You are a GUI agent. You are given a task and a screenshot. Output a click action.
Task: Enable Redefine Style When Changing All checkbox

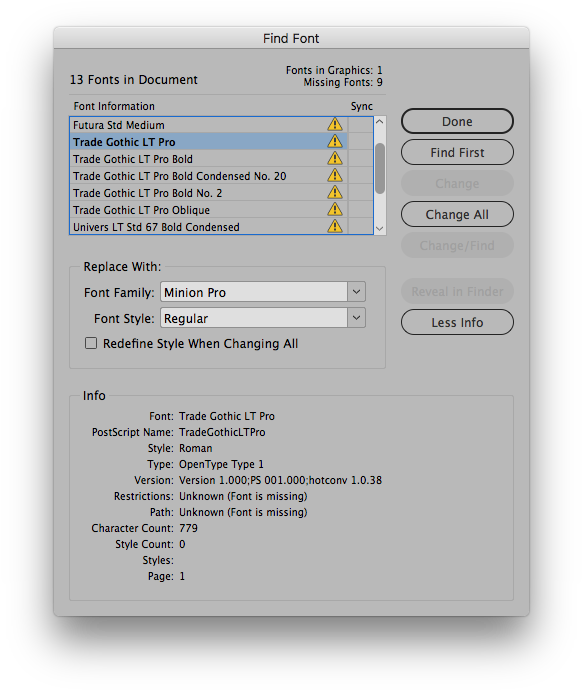(91, 343)
